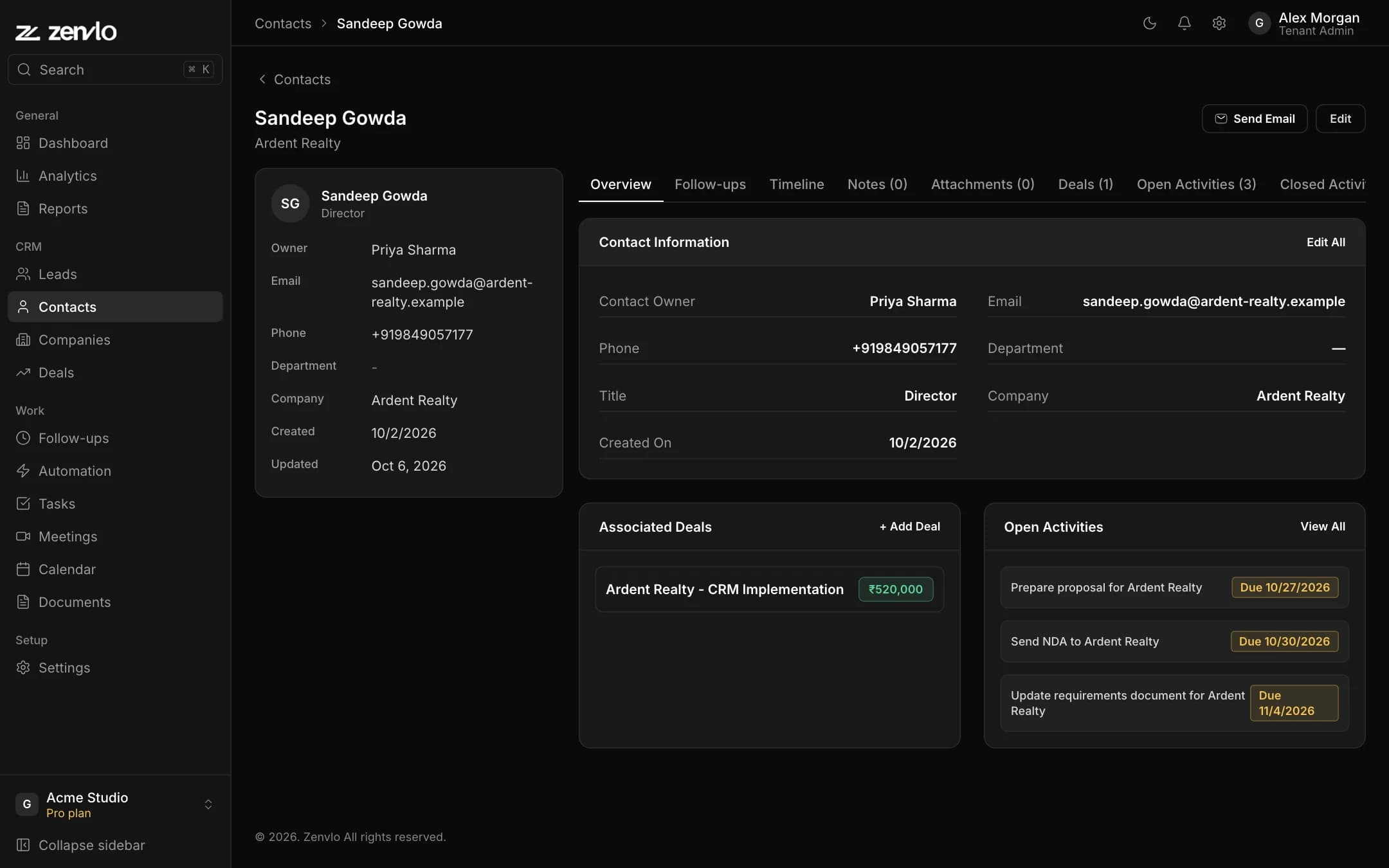Open Send NDA to Ardent Realty activity
This screenshot has width=1389, height=868.
point(1174,641)
